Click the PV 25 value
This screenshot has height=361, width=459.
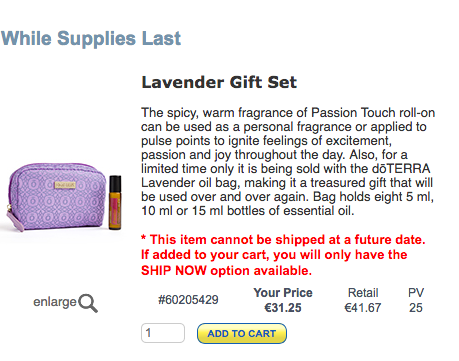tap(416, 308)
